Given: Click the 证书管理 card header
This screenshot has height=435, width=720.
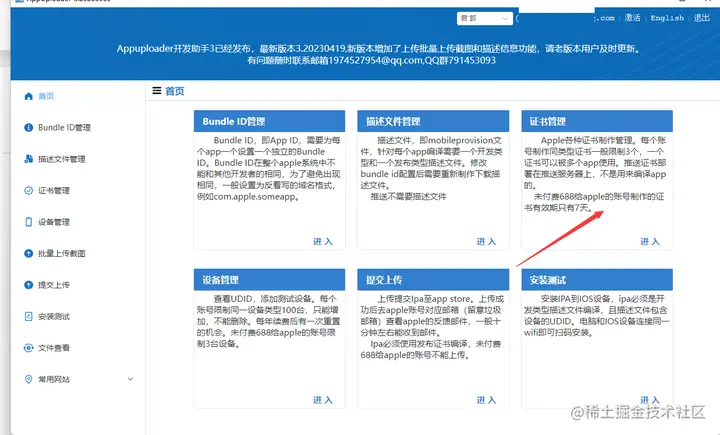Looking at the screenshot, I should pos(597,121).
